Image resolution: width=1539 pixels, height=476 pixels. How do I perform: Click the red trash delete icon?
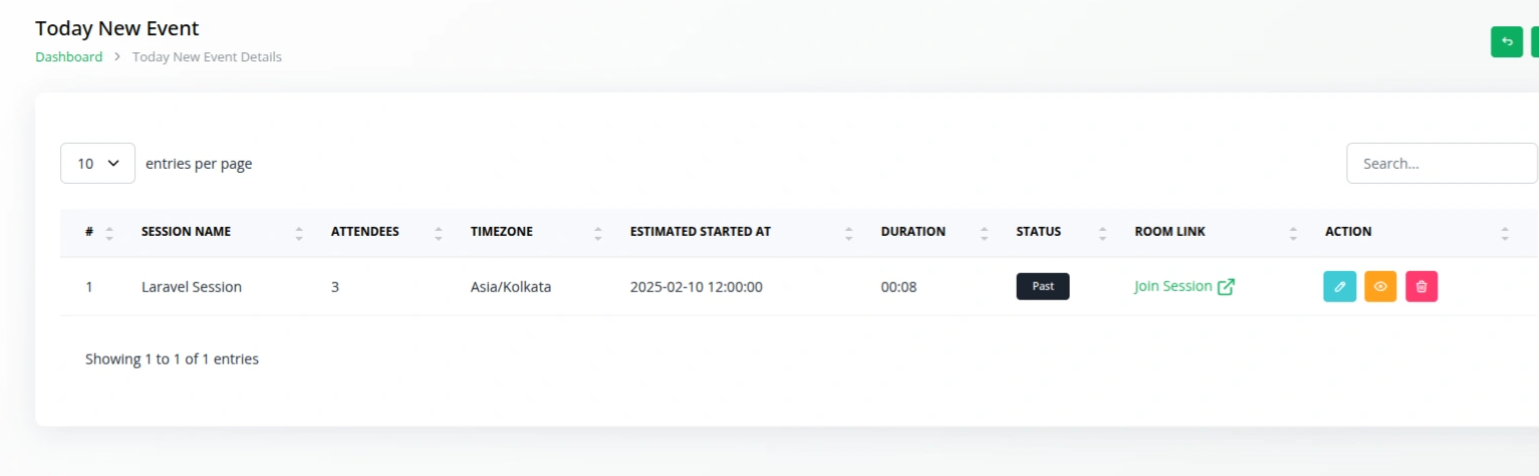1421,287
